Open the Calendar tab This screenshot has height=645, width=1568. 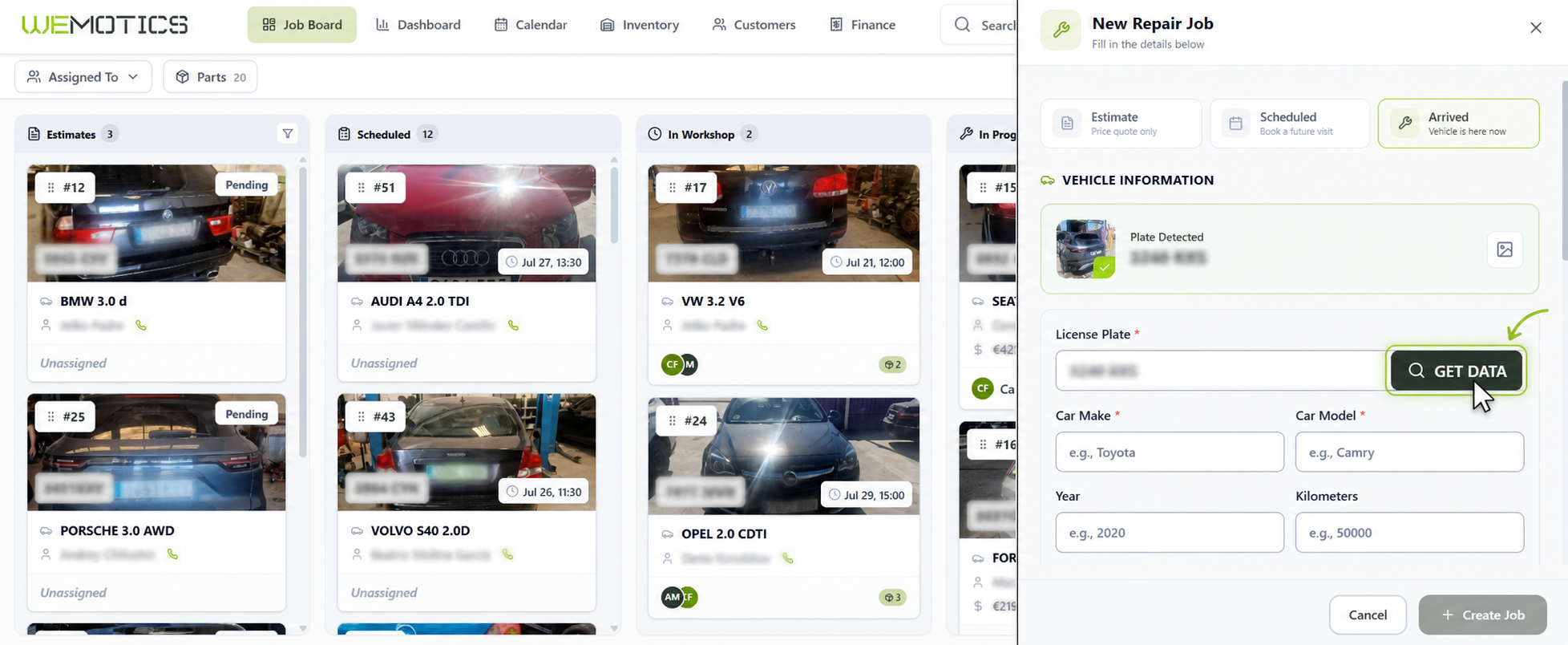pyautogui.click(x=531, y=25)
